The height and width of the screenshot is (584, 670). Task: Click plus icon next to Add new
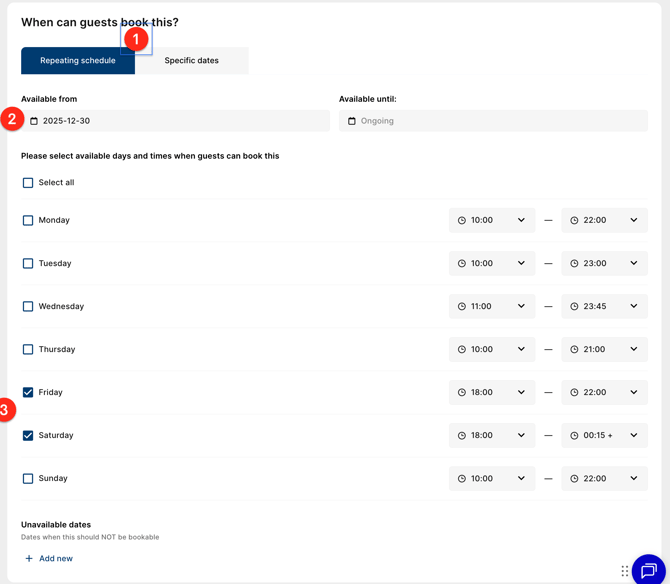click(29, 558)
